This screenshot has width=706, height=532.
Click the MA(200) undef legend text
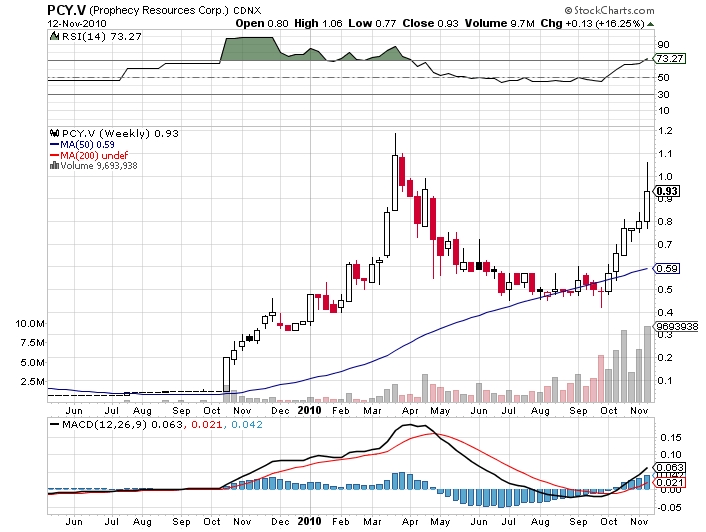pos(95,155)
